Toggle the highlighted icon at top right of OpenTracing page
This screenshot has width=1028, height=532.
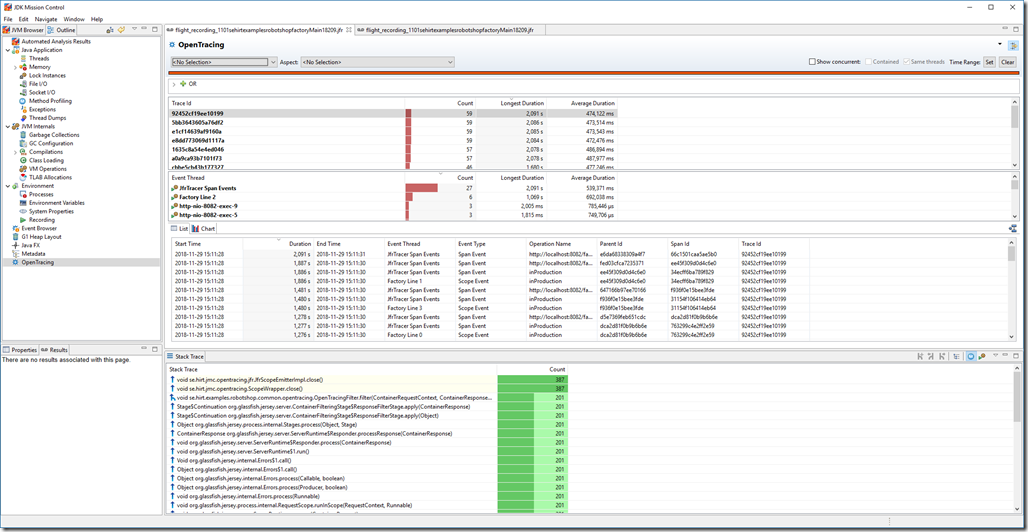(1013, 45)
